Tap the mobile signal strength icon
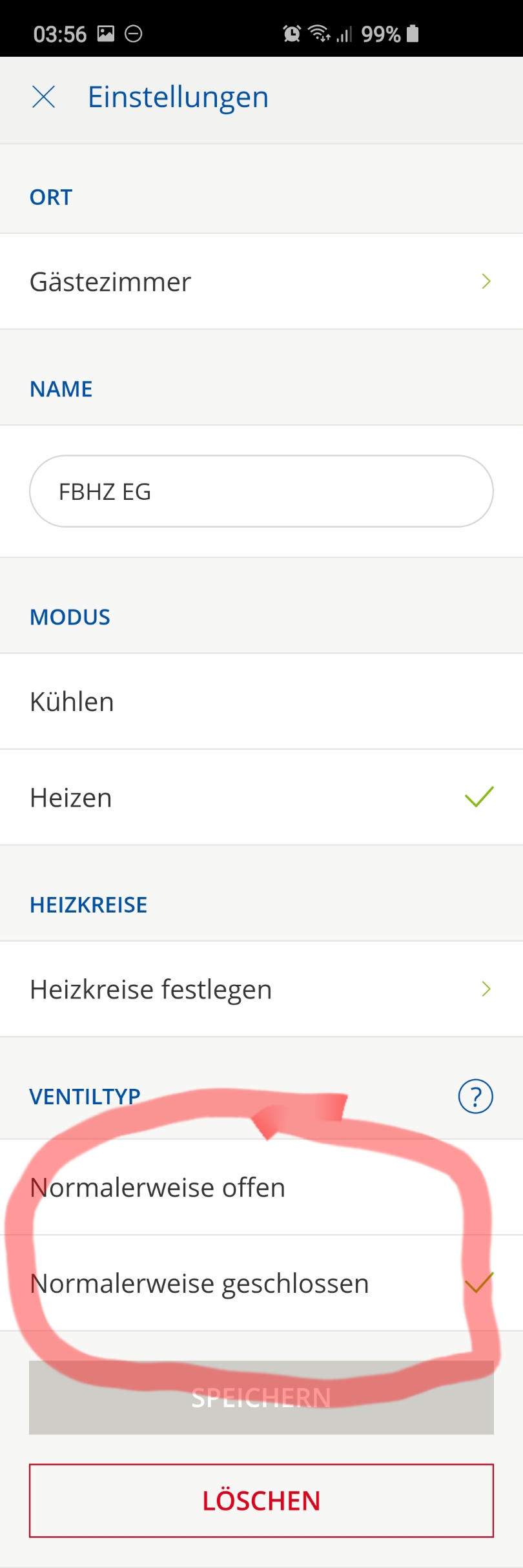523x1568 pixels. click(344, 34)
